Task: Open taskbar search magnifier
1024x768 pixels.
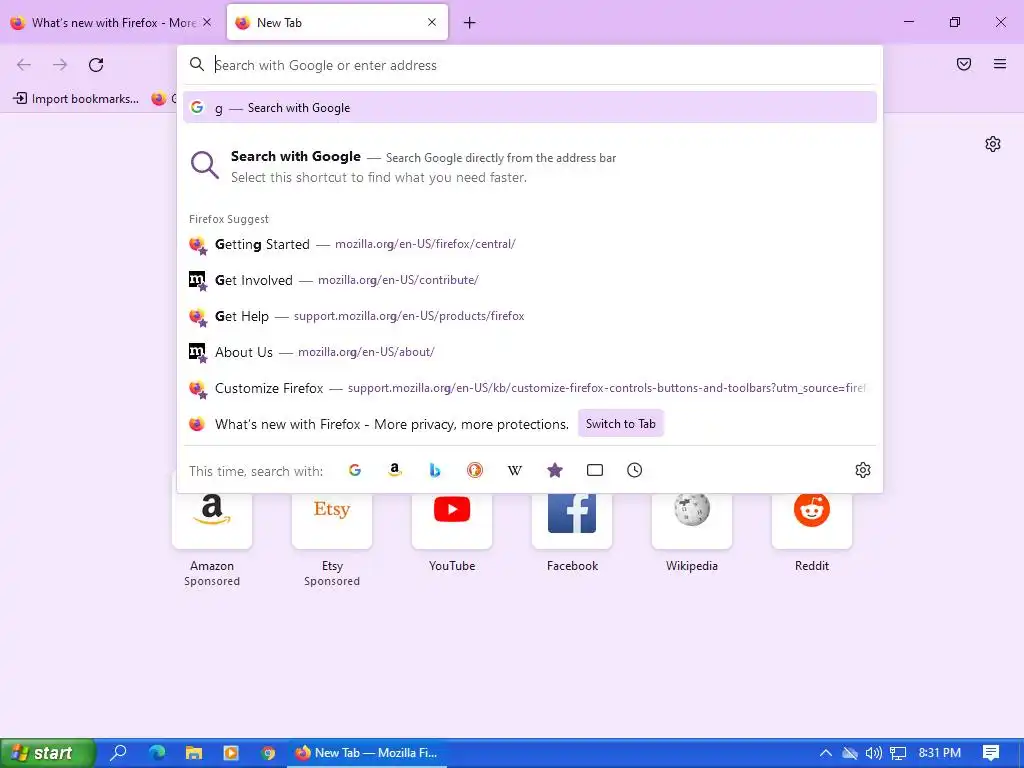Action: click(x=118, y=753)
